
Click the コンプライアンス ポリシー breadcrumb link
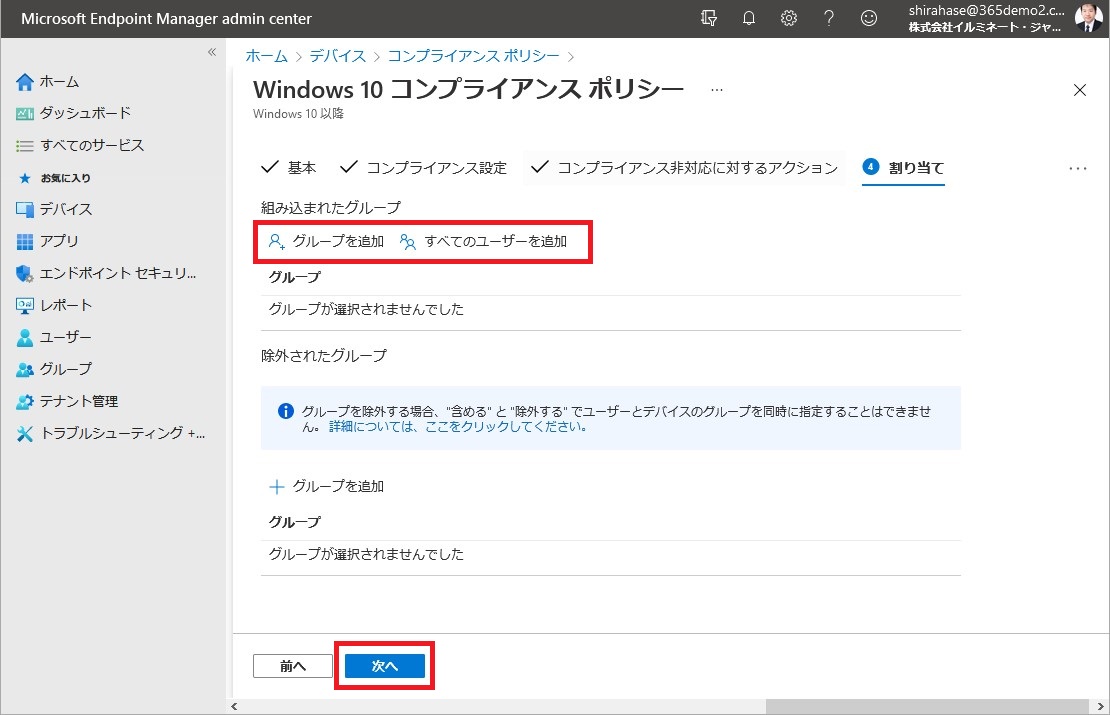(x=474, y=56)
